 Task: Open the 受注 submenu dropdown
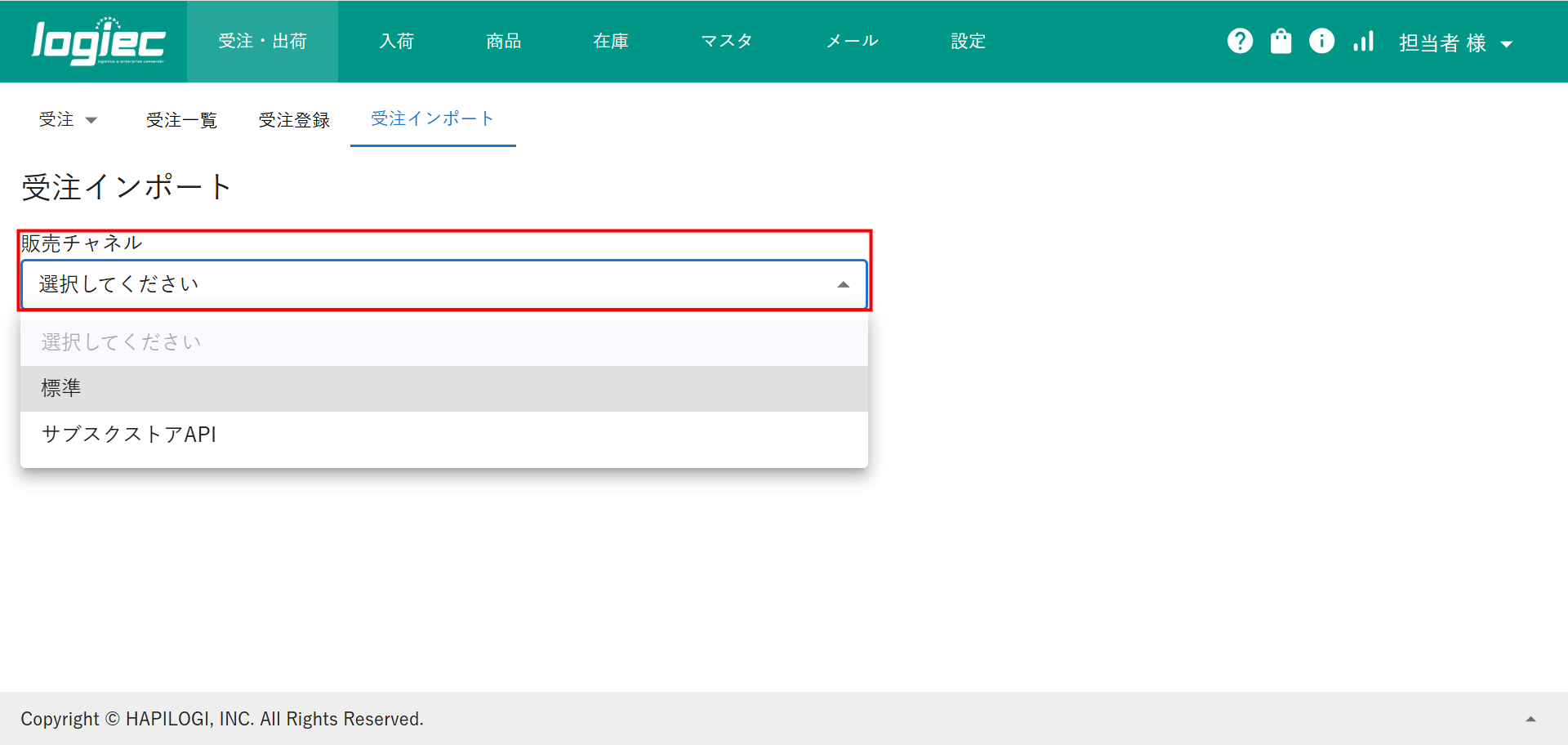[x=68, y=119]
